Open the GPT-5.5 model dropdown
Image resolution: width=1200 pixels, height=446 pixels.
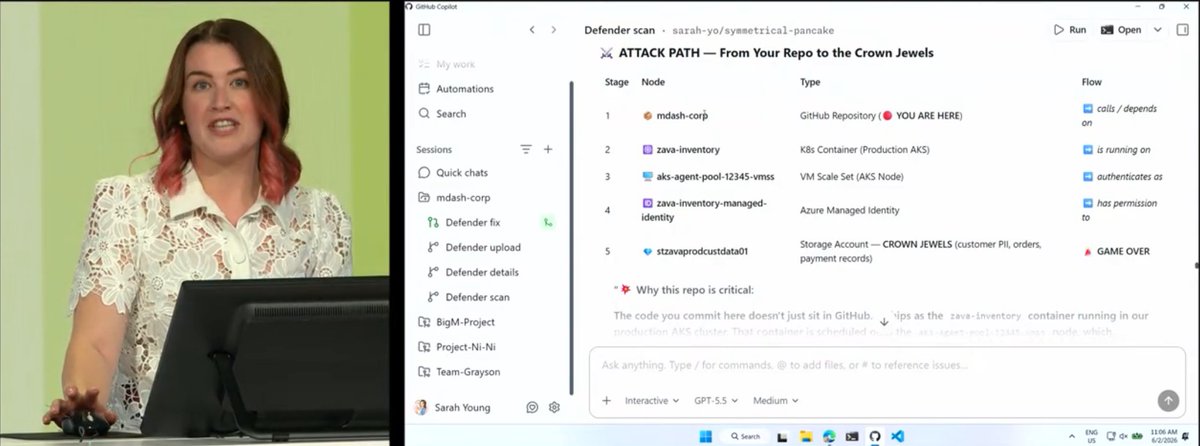(x=716, y=400)
